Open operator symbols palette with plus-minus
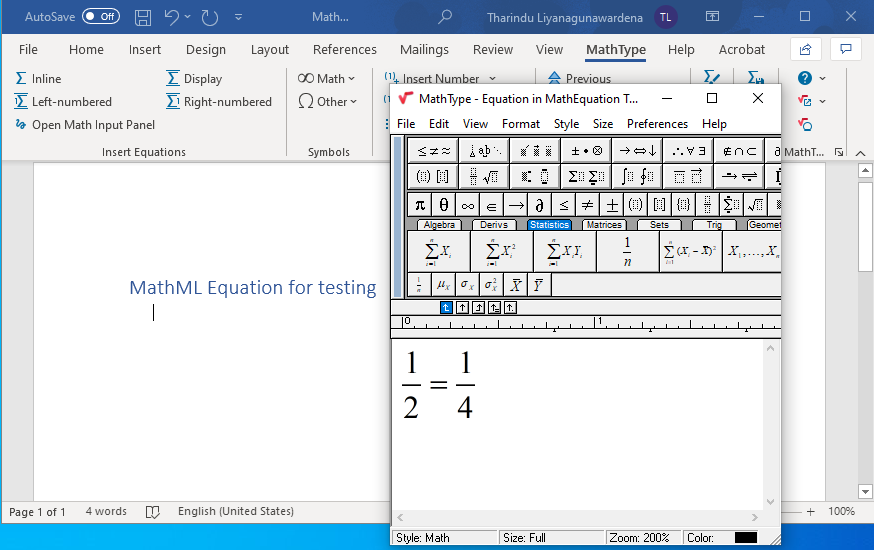This screenshot has height=550, width=874. 586,150
